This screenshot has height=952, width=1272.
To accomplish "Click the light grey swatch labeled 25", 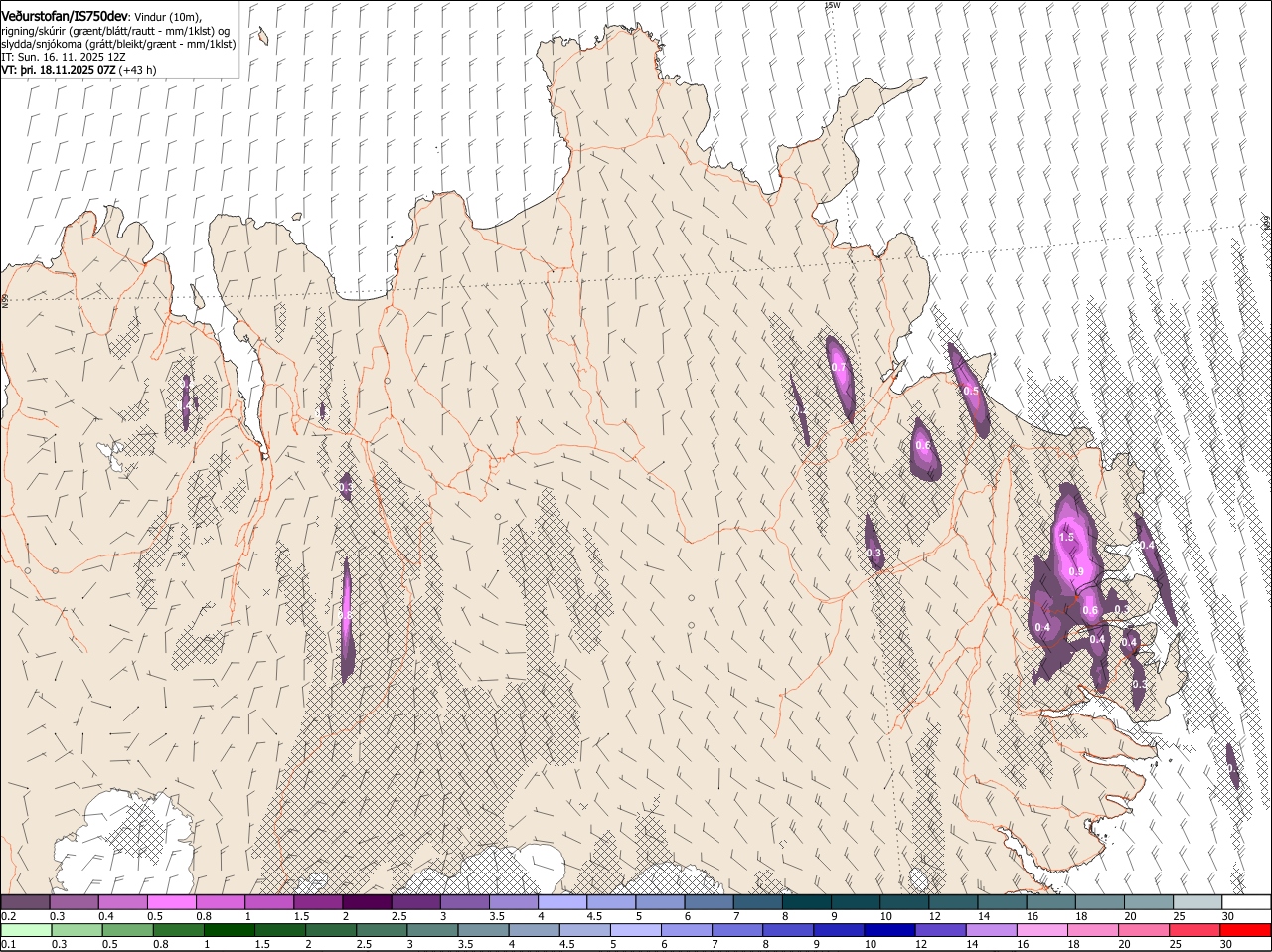I will pos(1197,902).
